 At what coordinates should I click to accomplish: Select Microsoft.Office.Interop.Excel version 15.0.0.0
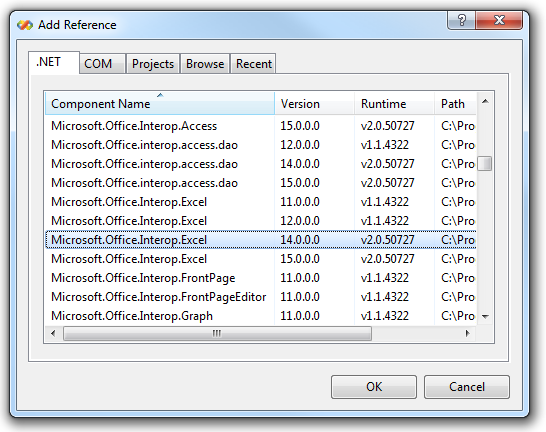[261, 259]
